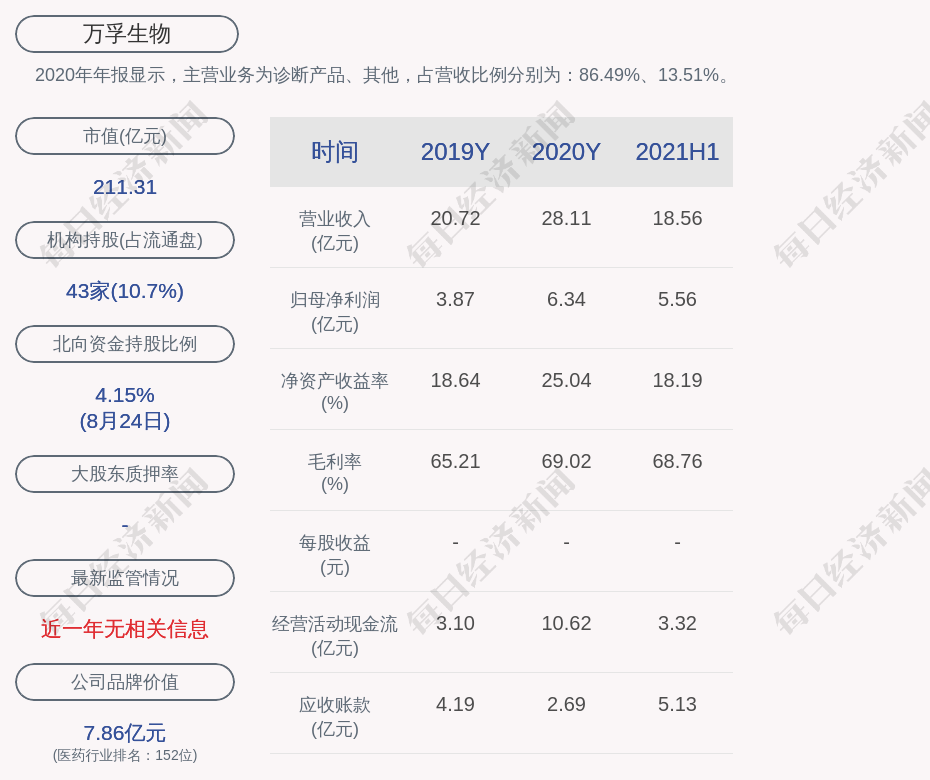
Task: Open the 北向资金持股比例 label
Action: click(125, 344)
